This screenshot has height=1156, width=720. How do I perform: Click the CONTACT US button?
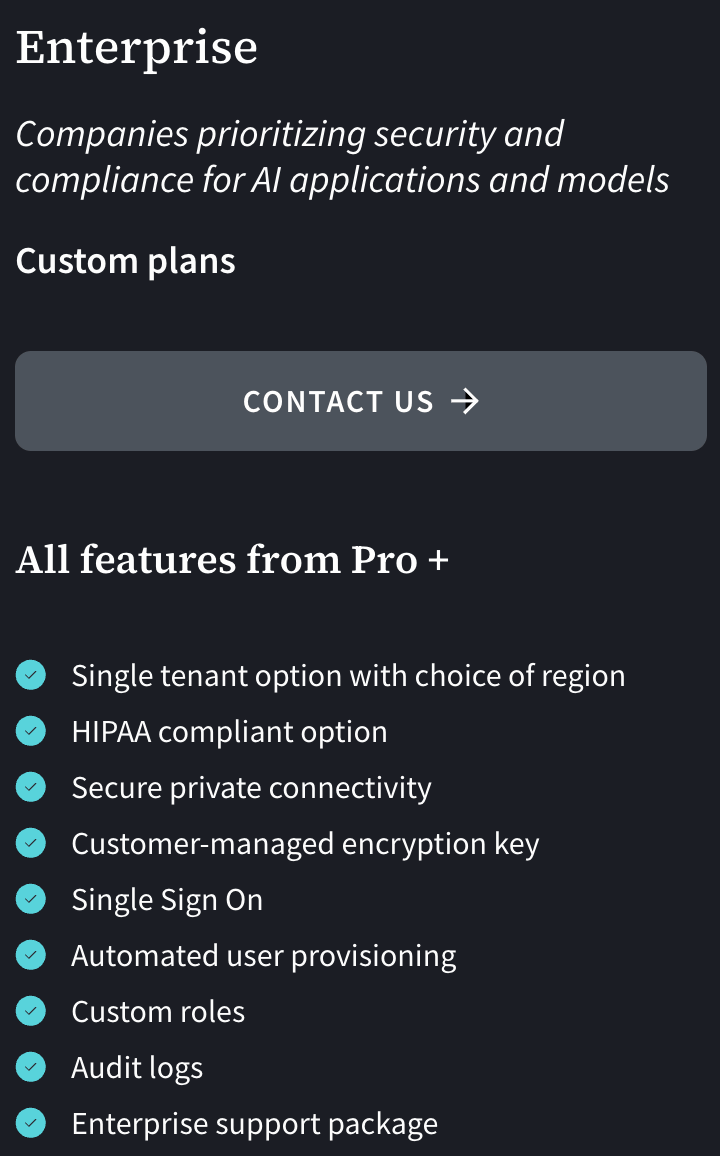click(x=360, y=401)
